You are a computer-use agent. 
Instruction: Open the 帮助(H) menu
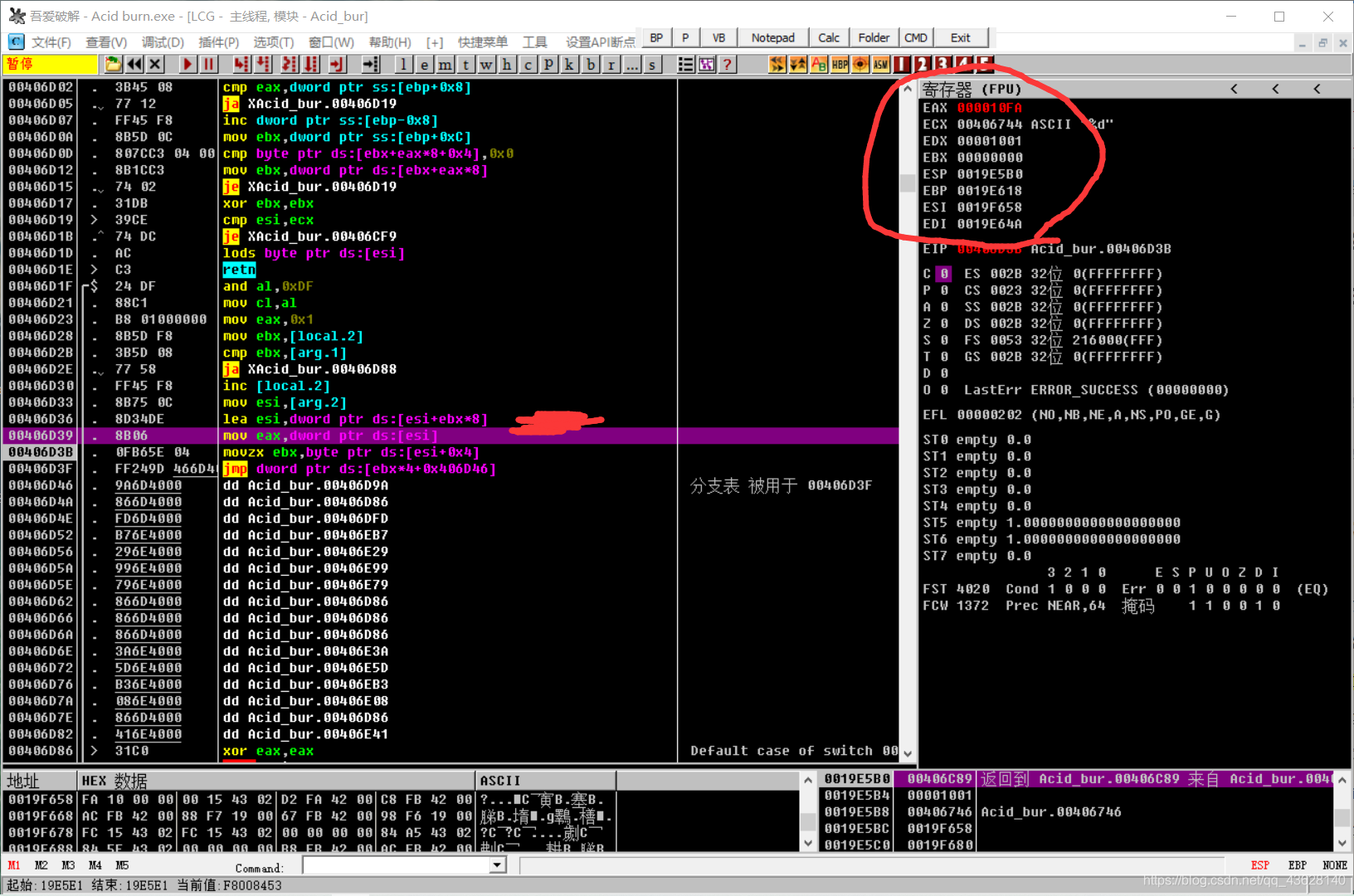[390, 42]
